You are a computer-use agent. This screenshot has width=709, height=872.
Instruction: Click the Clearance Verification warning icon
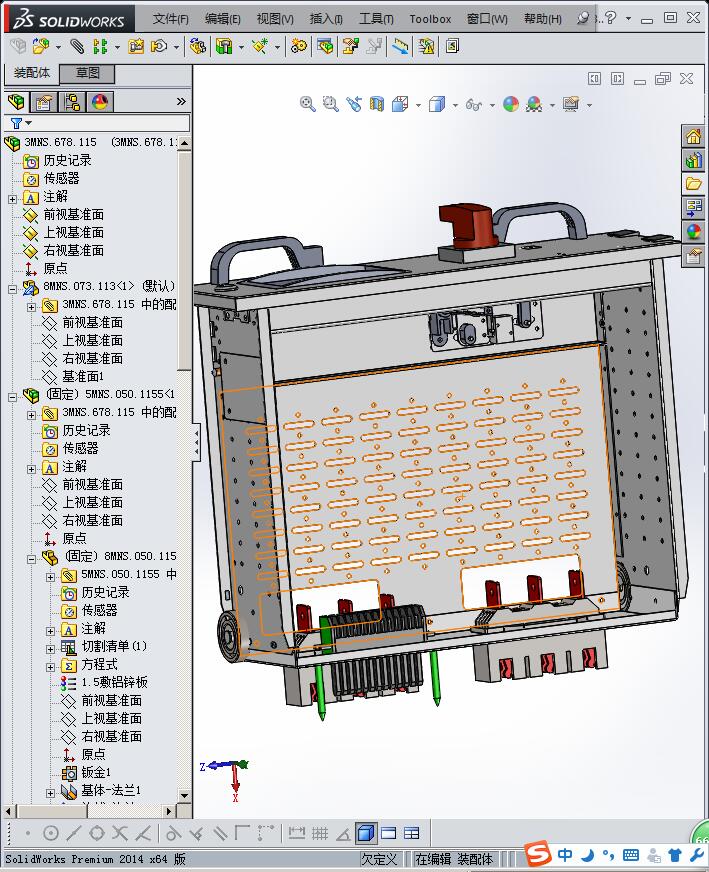pos(426,46)
